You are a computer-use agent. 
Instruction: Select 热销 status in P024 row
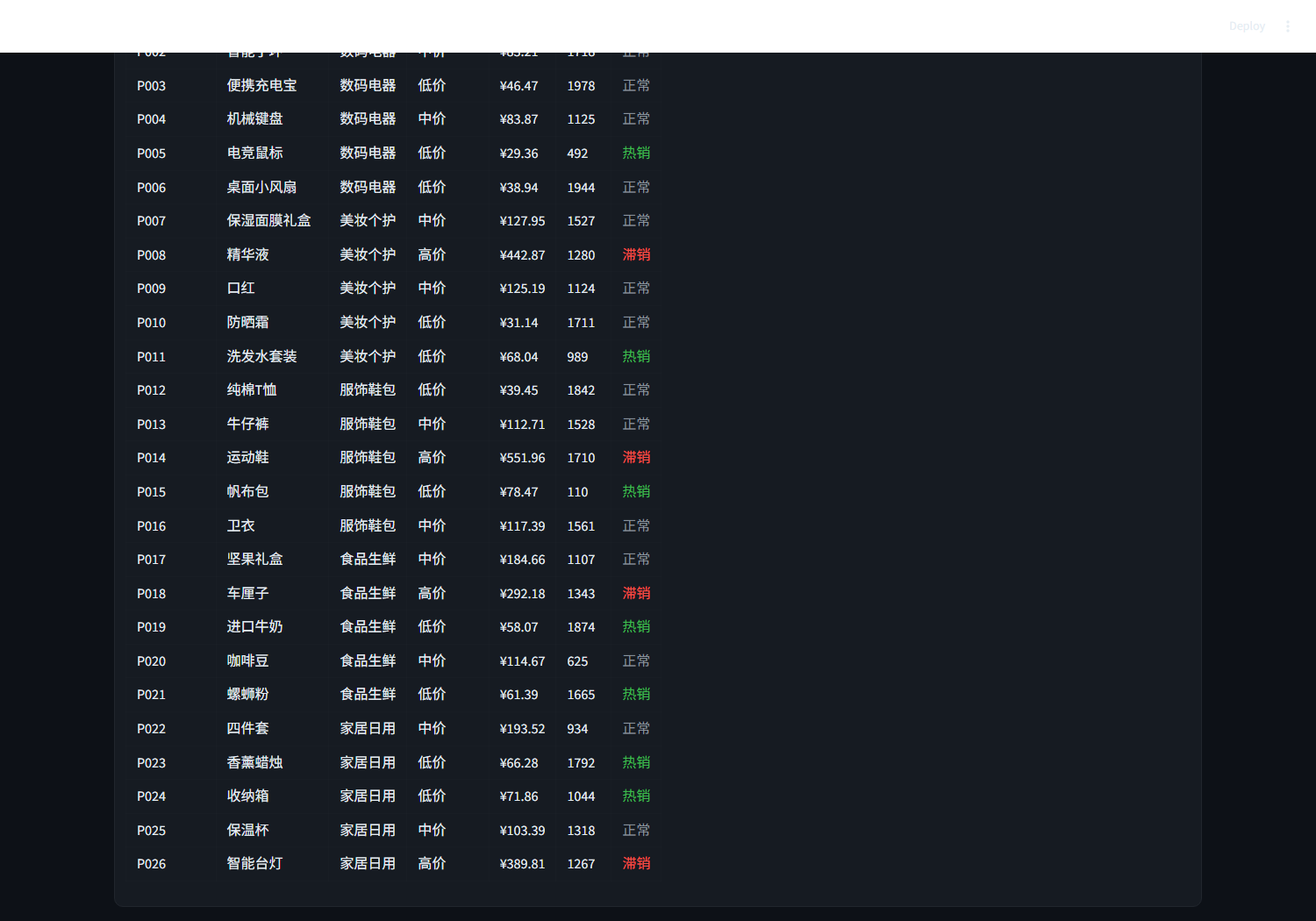tap(636, 796)
